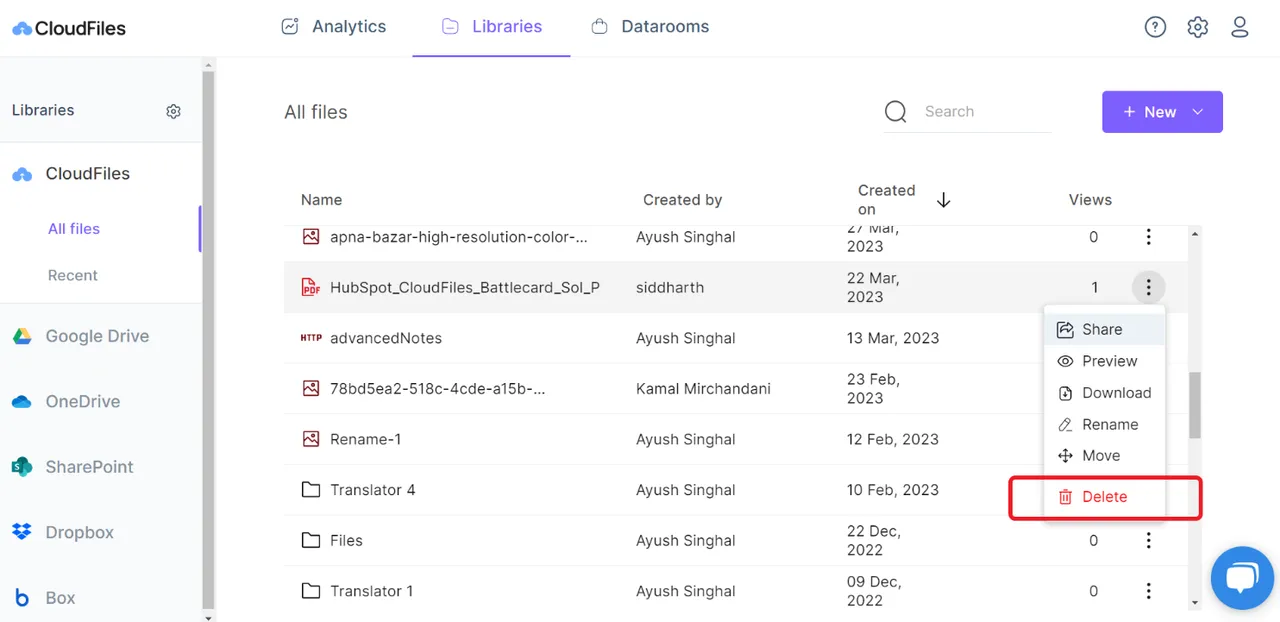Open the Recent files view

point(72,275)
